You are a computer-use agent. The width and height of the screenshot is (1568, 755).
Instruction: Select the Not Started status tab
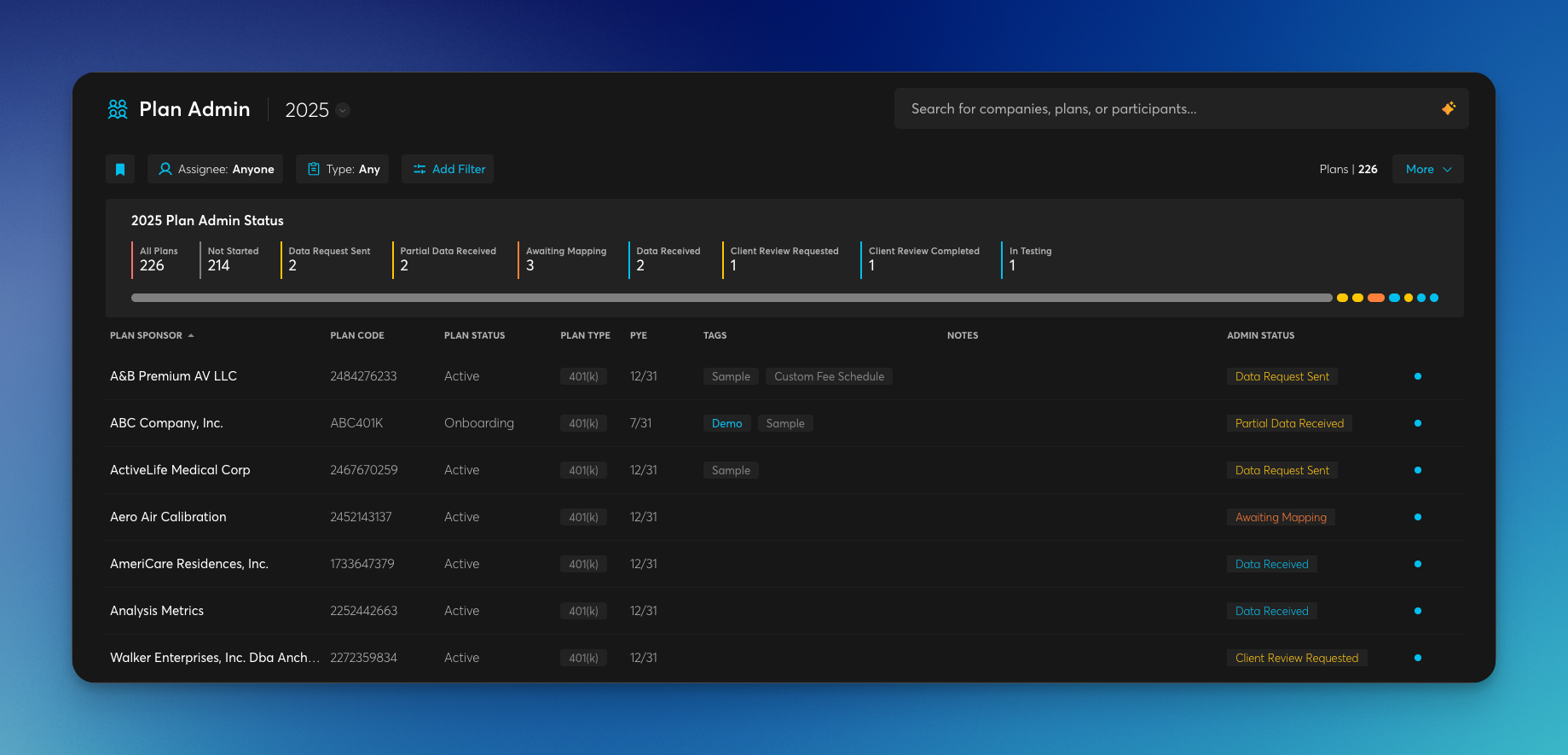pyautogui.click(x=233, y=258)
